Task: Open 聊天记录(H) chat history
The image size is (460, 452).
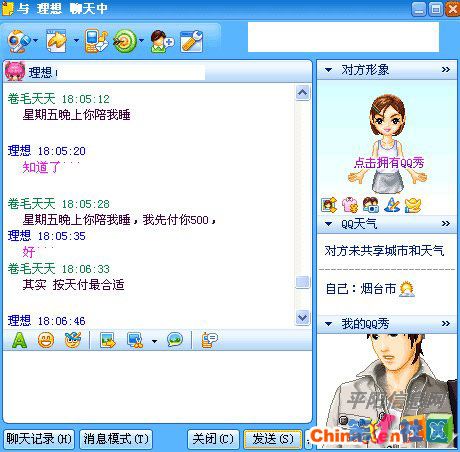Action: point(39,439)
